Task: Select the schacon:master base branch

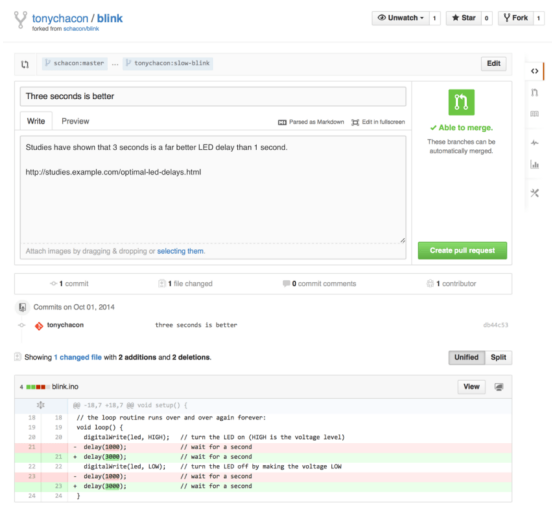Action: 75,63
